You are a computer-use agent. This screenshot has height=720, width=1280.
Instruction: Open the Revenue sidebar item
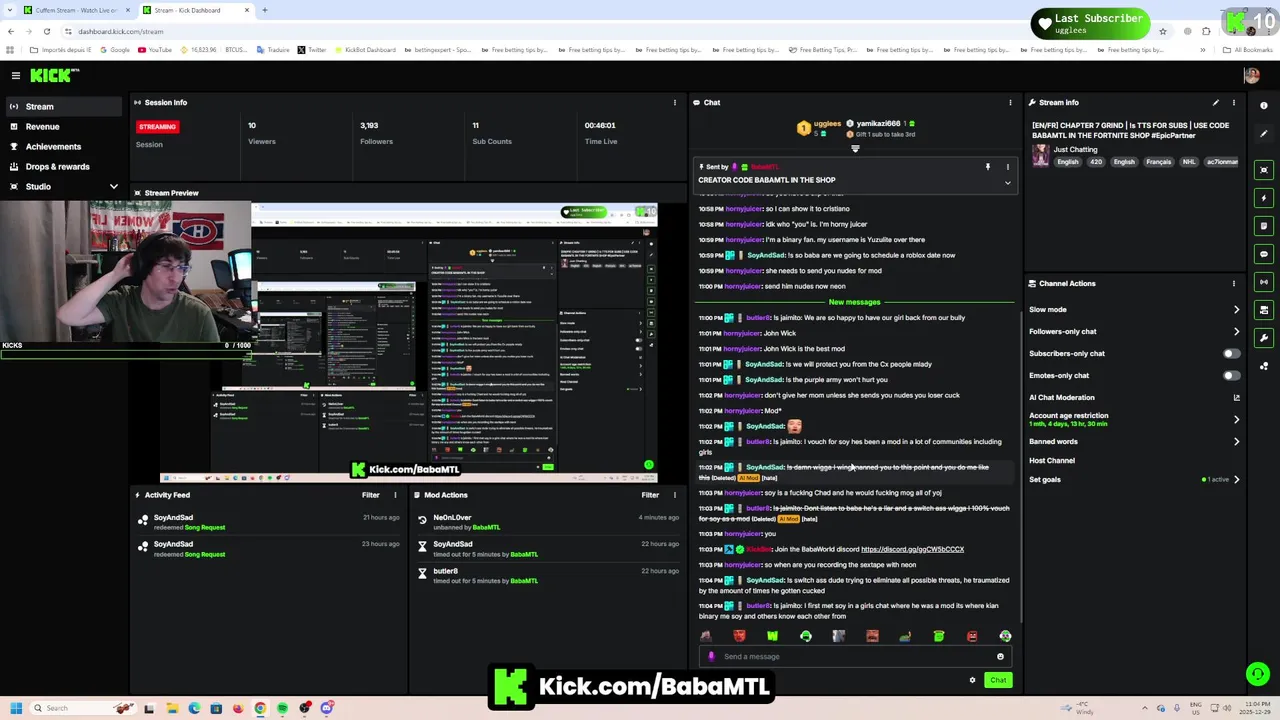point(64,126)
